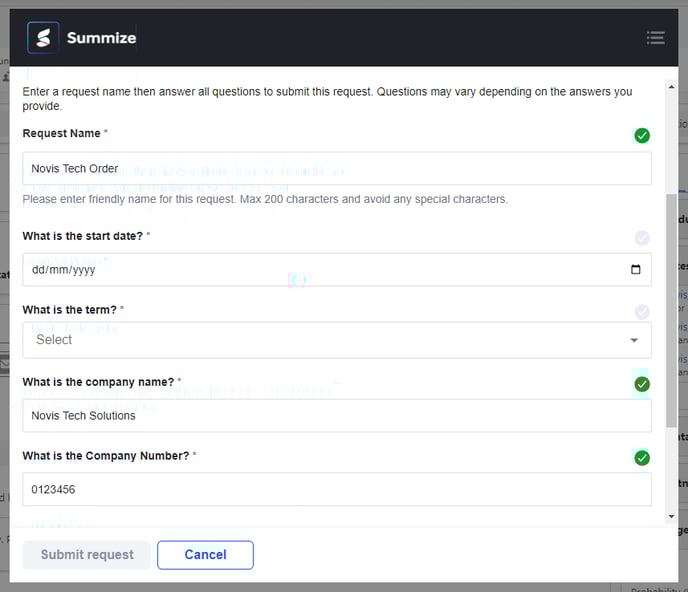
Task: Focus the Request Name text field
Action: click(x=336, y=168)
